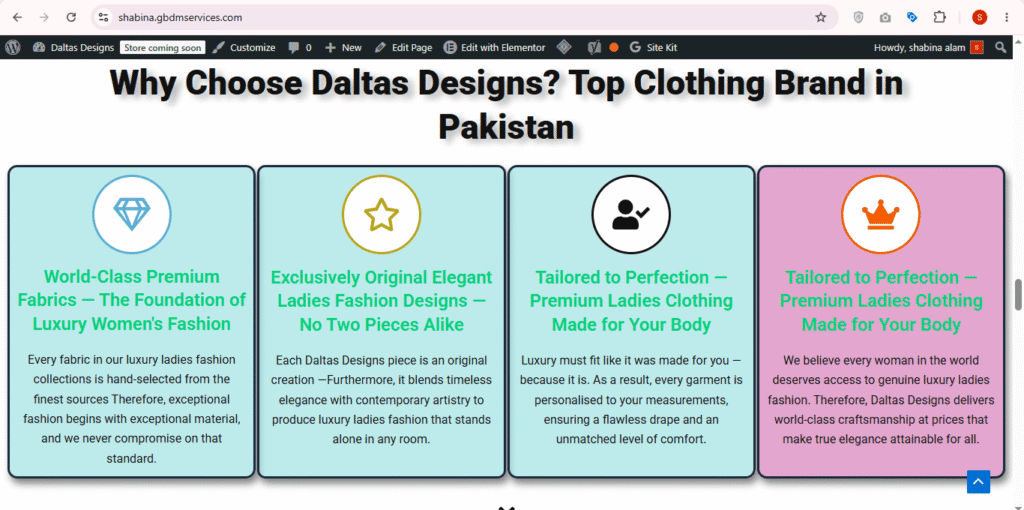
Task: Open the Chrome profile avatar
Action: click(979, 18)
